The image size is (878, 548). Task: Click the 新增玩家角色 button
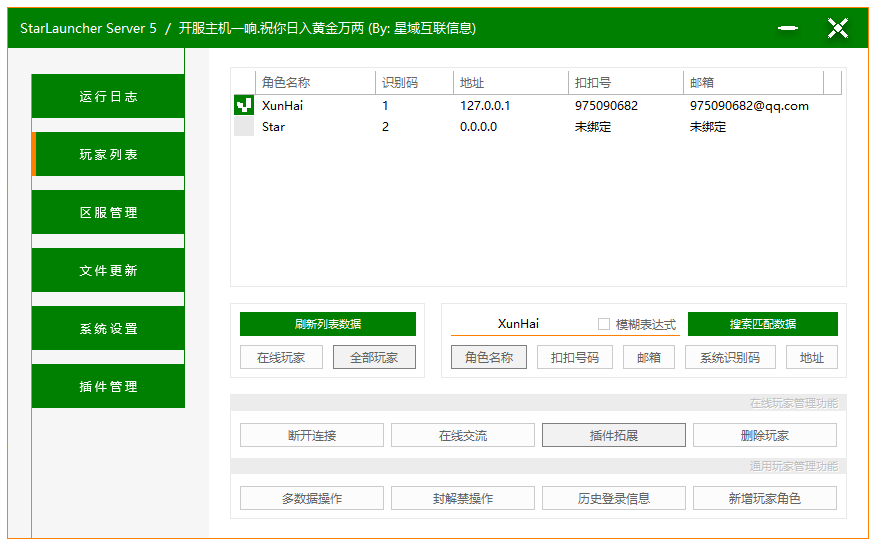tap(765, 498)
